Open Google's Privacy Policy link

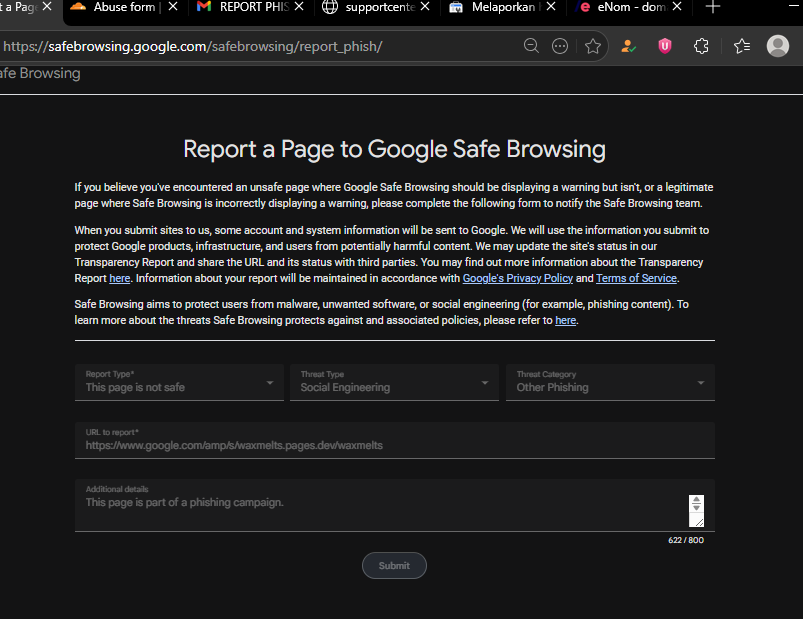tap(518, 278)
